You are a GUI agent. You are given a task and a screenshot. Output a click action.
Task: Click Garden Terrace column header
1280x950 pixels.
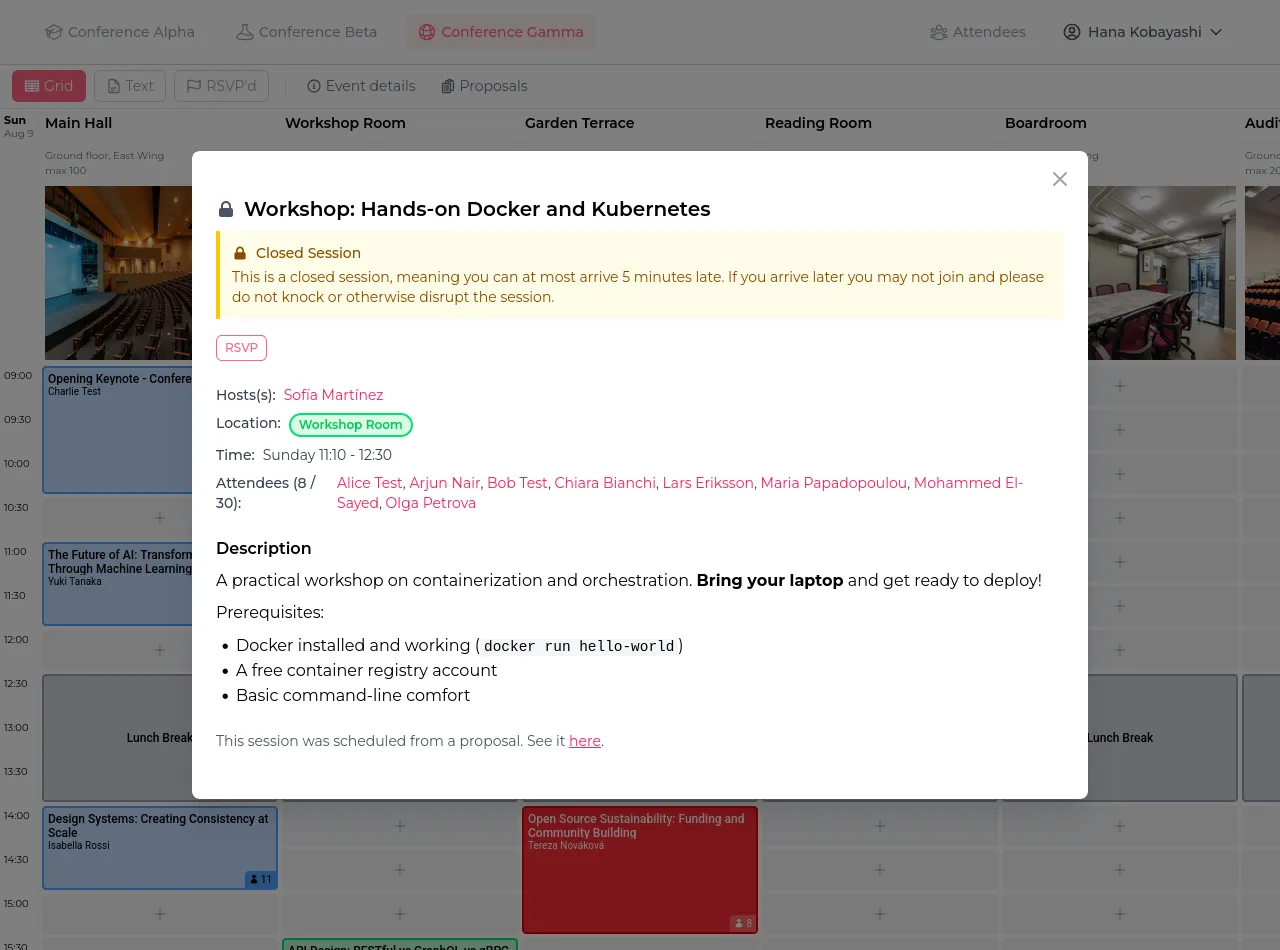tap(580, 123)
